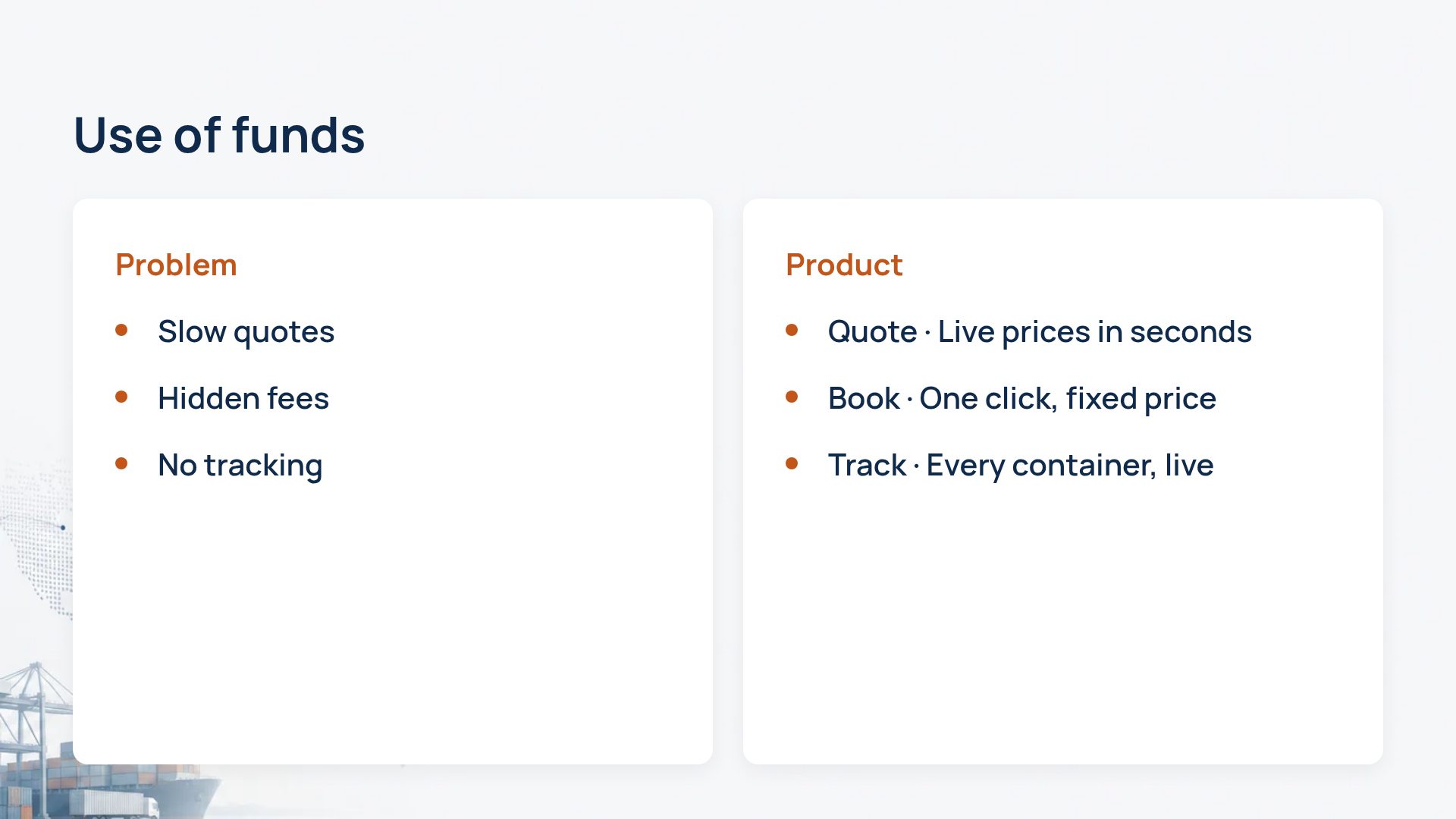Click the port crane graphic at left edge
Image resolution: width=1456 pixels, height=819 pixels.
34,713
